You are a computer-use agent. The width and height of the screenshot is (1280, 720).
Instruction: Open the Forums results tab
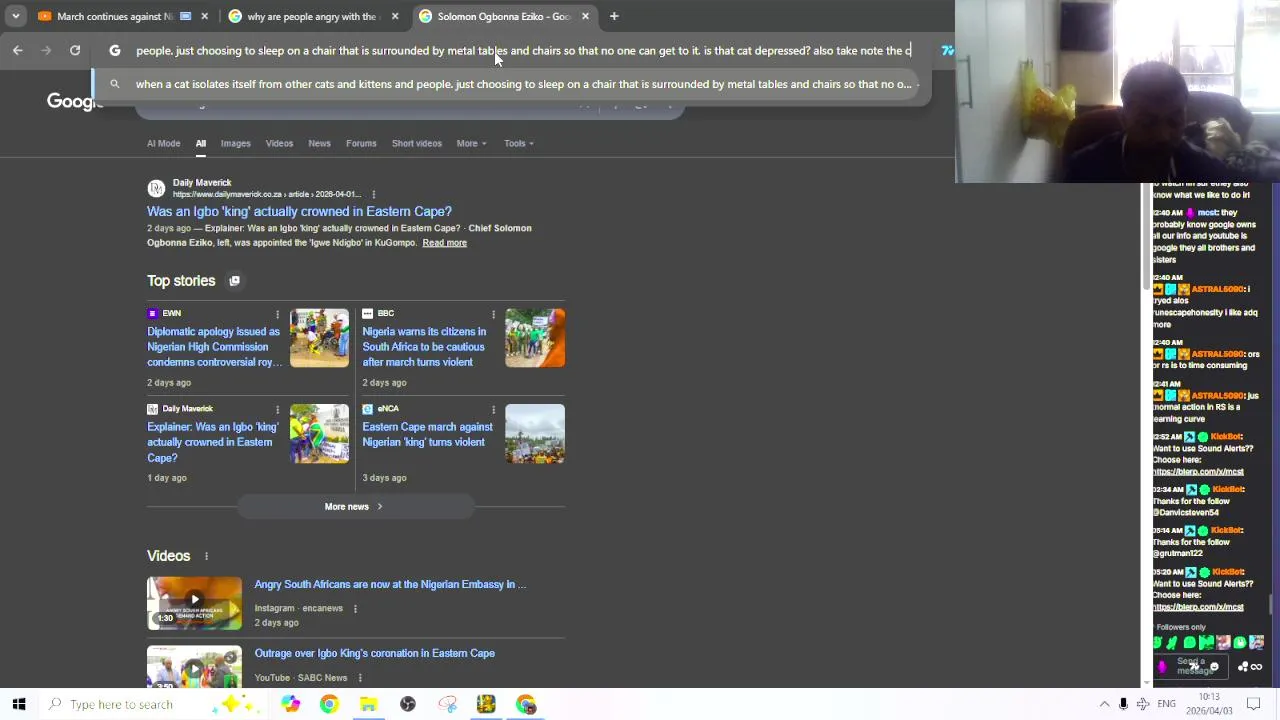tap(361, 143)
